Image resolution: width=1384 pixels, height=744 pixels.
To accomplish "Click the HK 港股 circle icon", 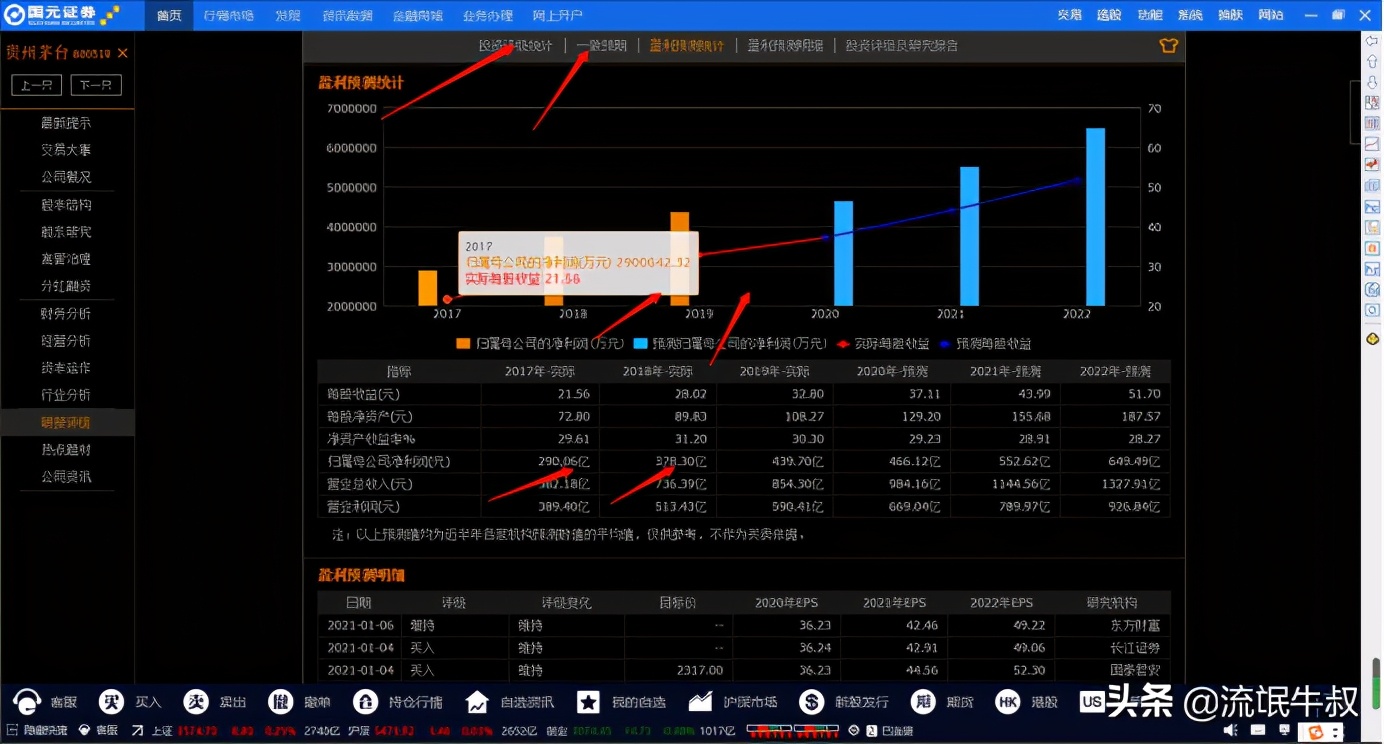I will [1007, 701].
